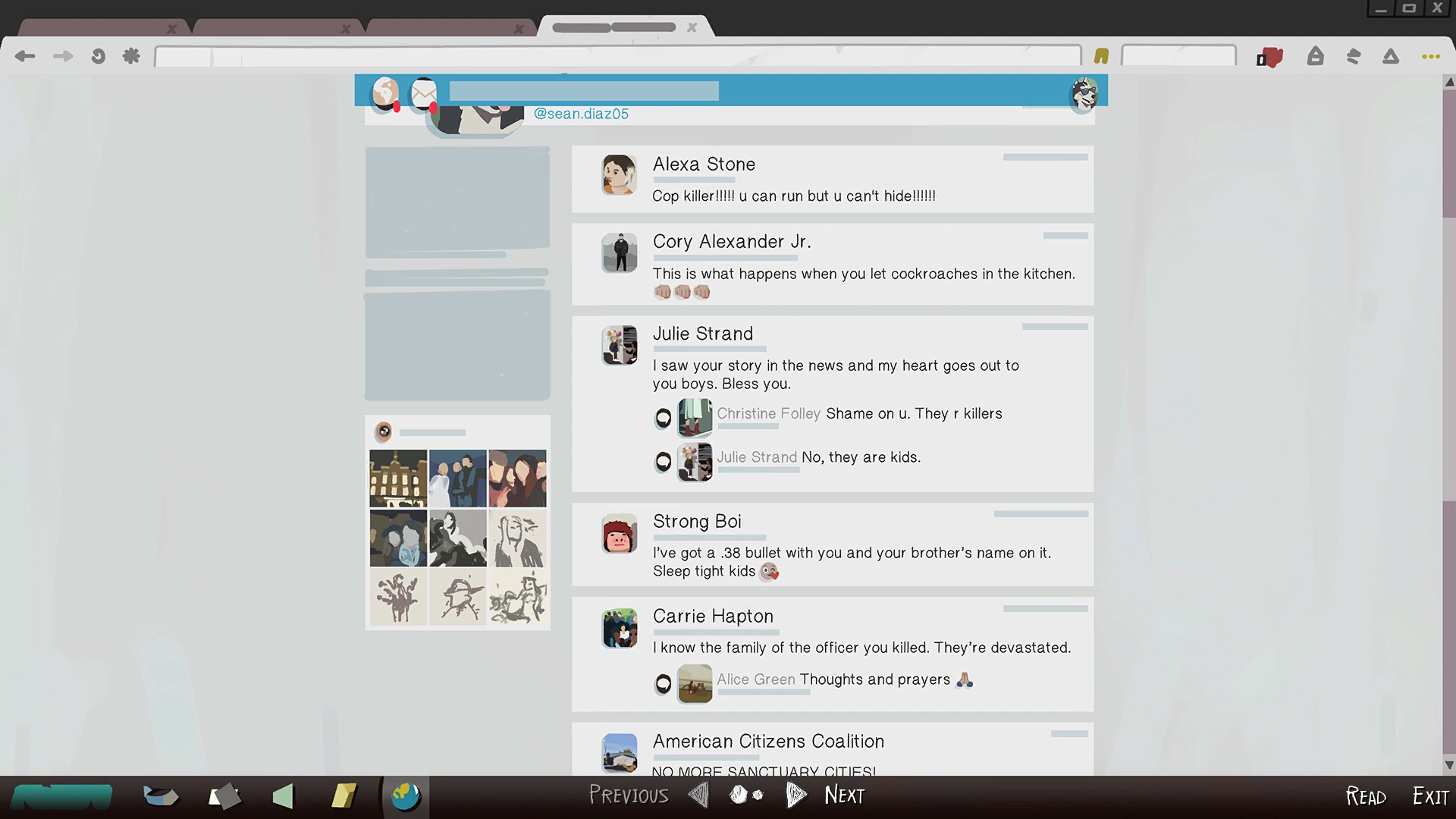Click the wolf profile avatar in header
The width and height of the screenshot is (1456, 819).
click(x=1084, y=94)
